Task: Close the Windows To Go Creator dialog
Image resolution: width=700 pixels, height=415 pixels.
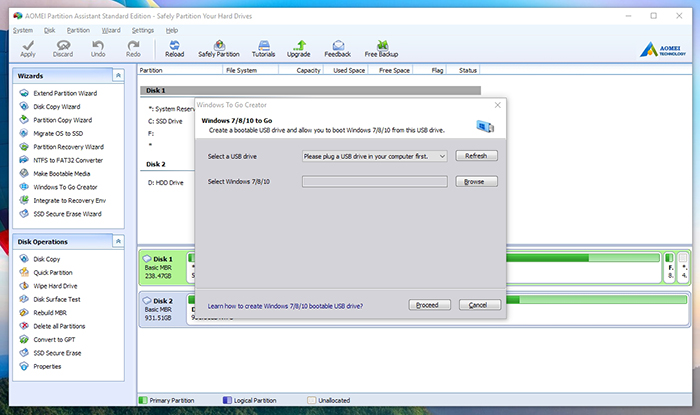Action: 498,105
